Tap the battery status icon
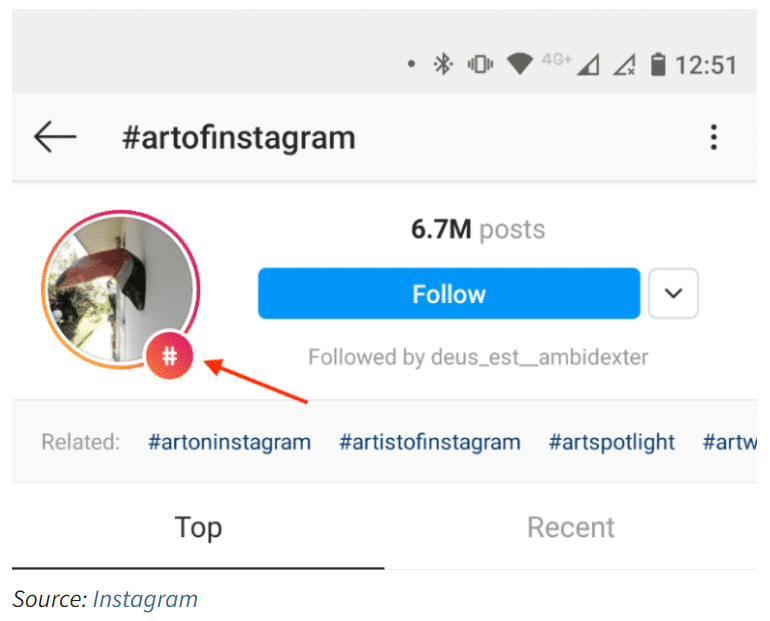This screenshot has height=621, width=770. pos(658,64)
